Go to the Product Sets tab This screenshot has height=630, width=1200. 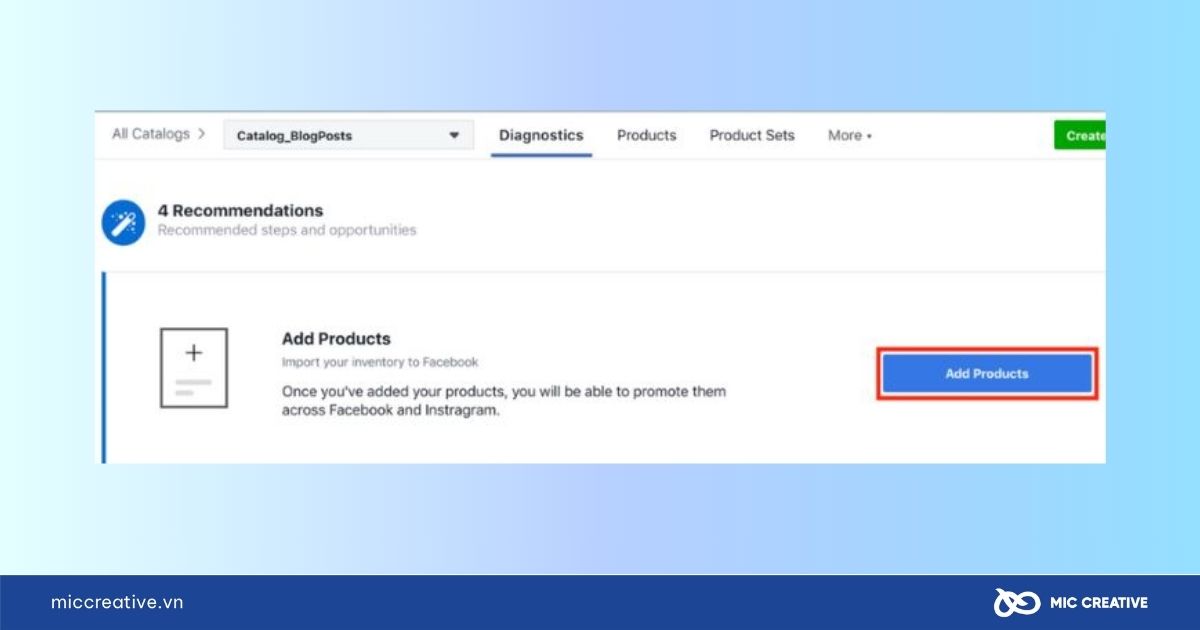click(752, 136)
